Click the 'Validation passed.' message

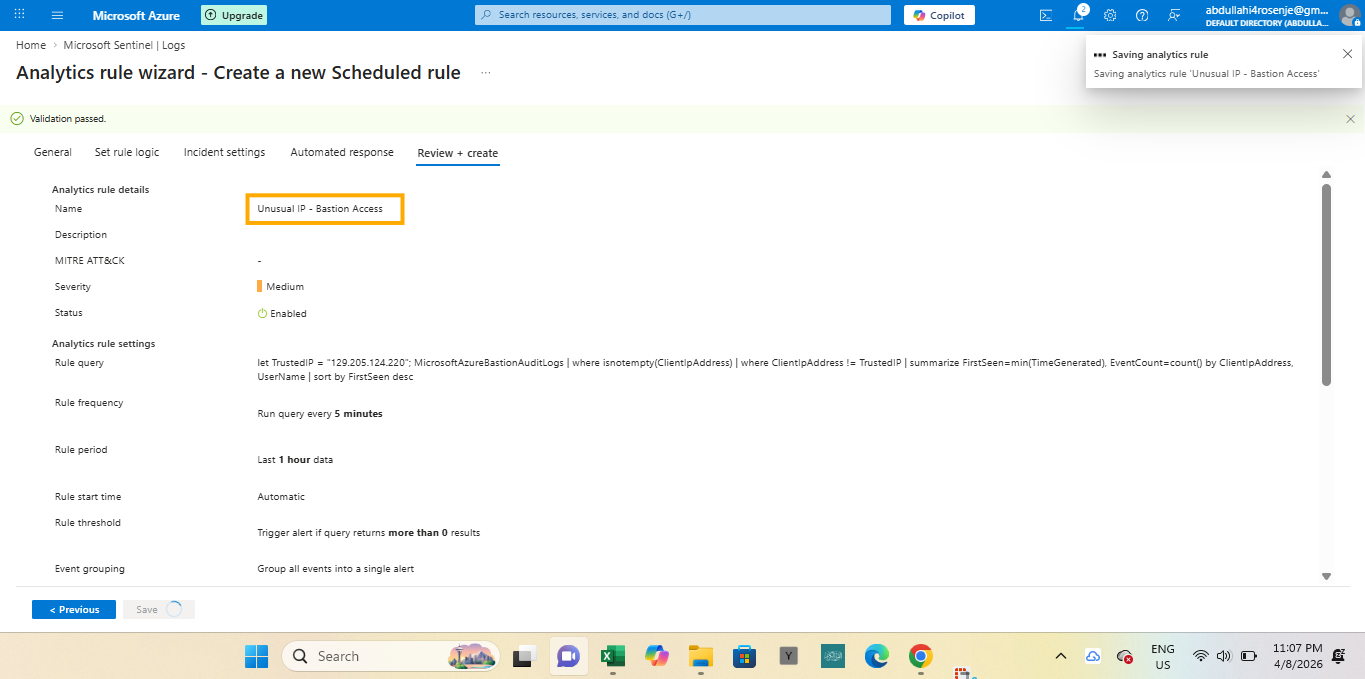click(x=68, y=119)
